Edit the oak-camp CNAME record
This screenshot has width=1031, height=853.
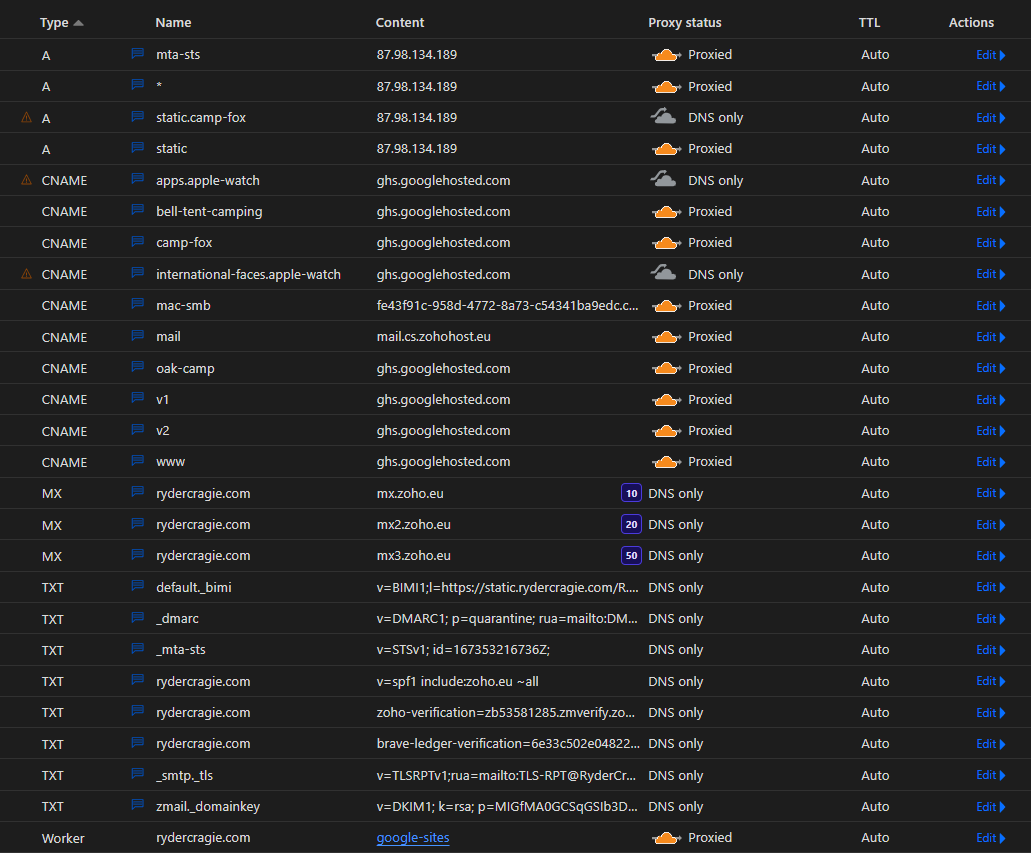point(991,368)
